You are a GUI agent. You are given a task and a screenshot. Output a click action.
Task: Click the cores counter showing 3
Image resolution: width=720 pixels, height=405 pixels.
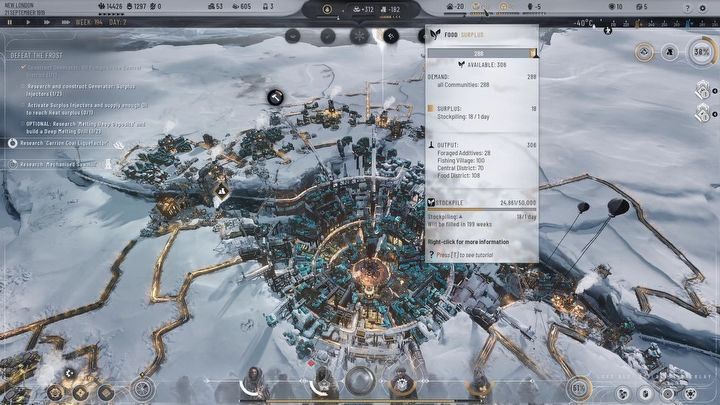tap(268, 6)
